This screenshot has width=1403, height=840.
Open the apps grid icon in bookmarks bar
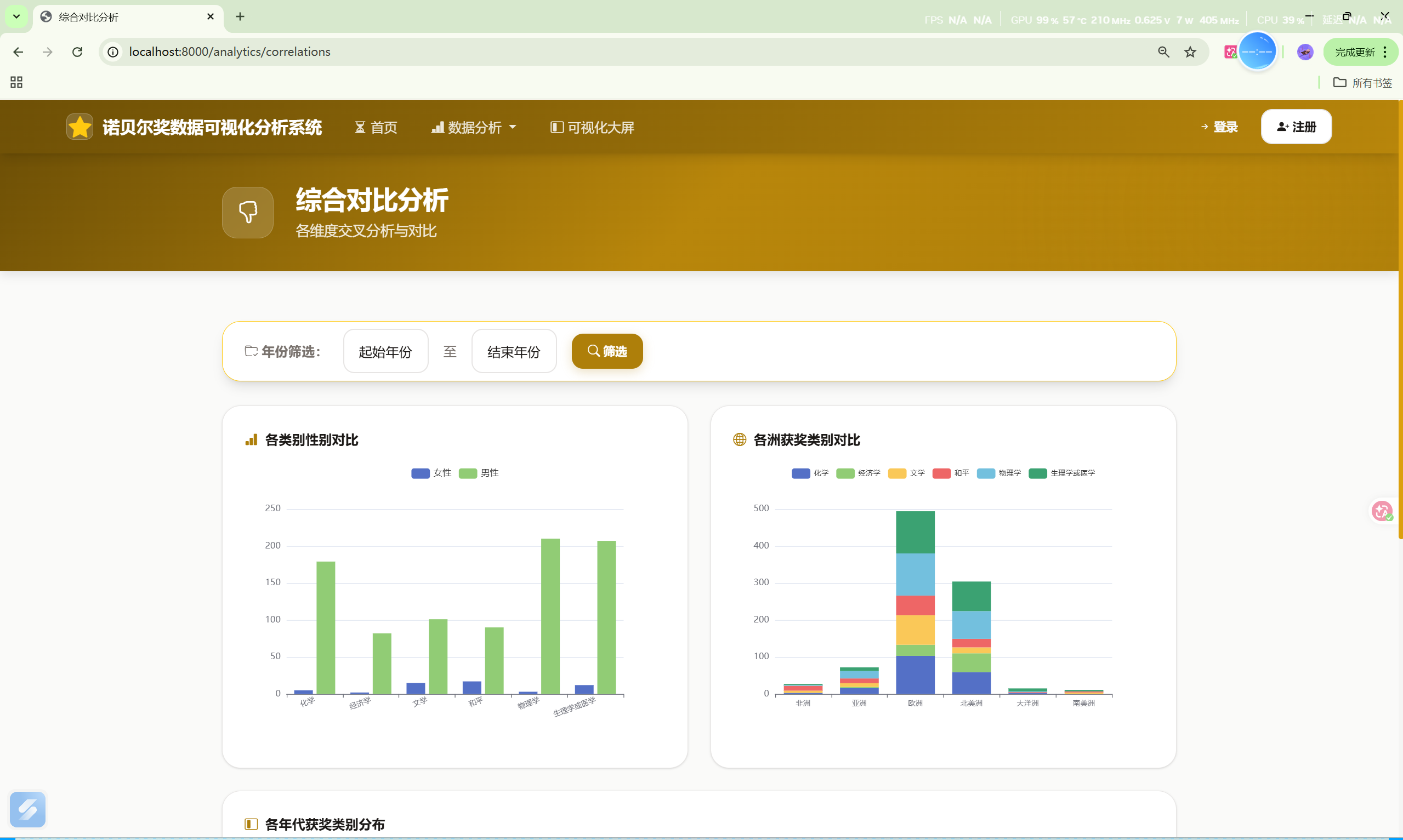[x=16, y=83]
